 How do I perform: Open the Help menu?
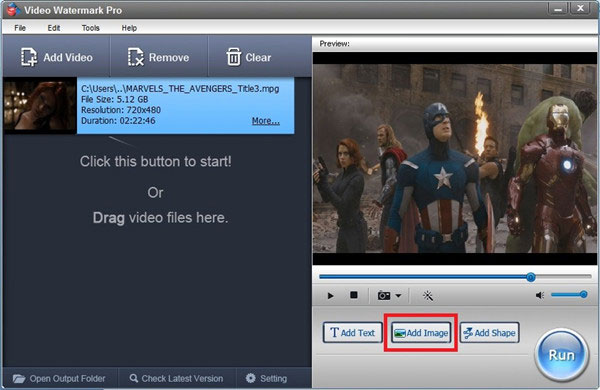(x=129, y=28)
